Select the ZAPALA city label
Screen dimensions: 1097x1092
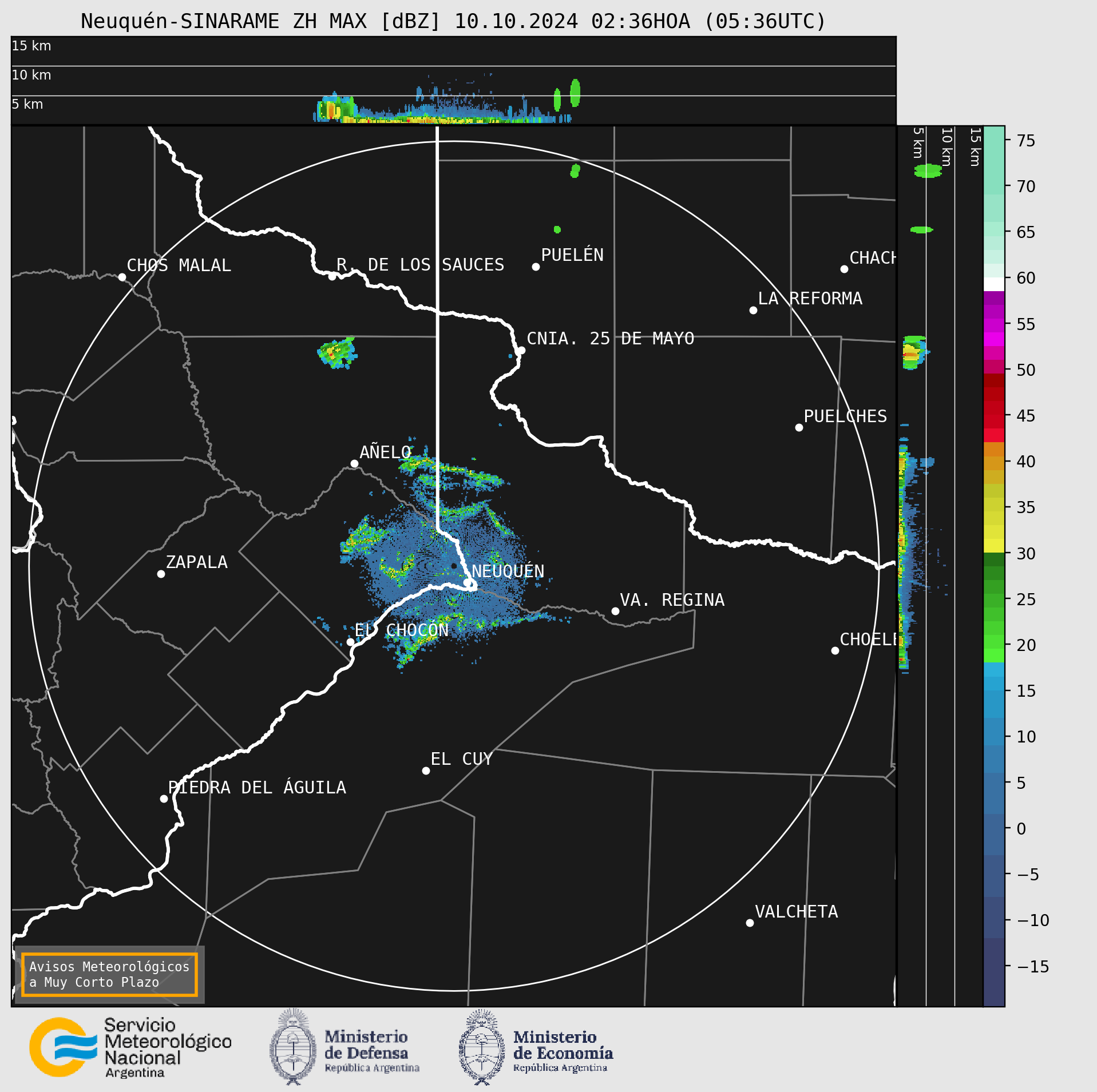(x=196, y=562)
